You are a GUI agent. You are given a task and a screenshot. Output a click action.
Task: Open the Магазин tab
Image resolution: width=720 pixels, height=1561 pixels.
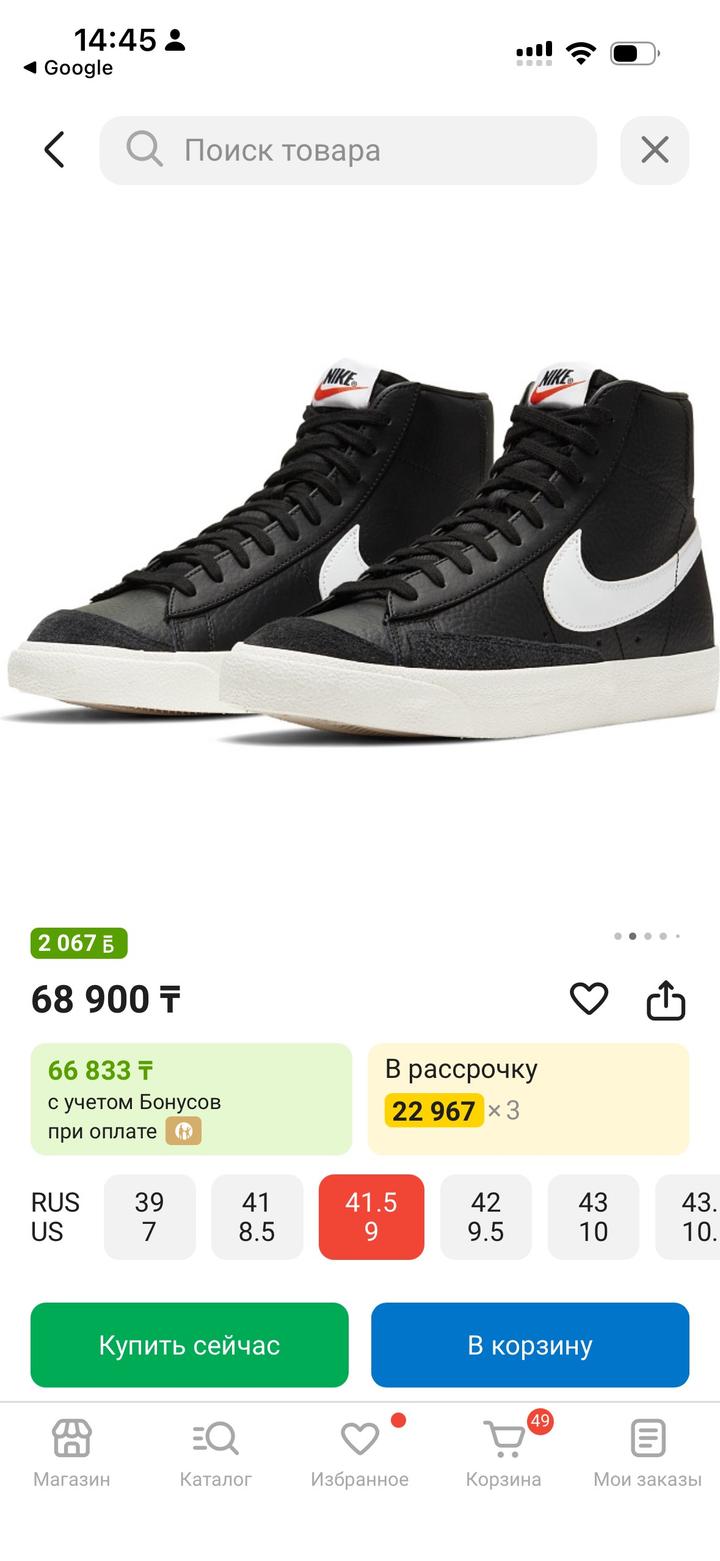tap(72, 1452)
